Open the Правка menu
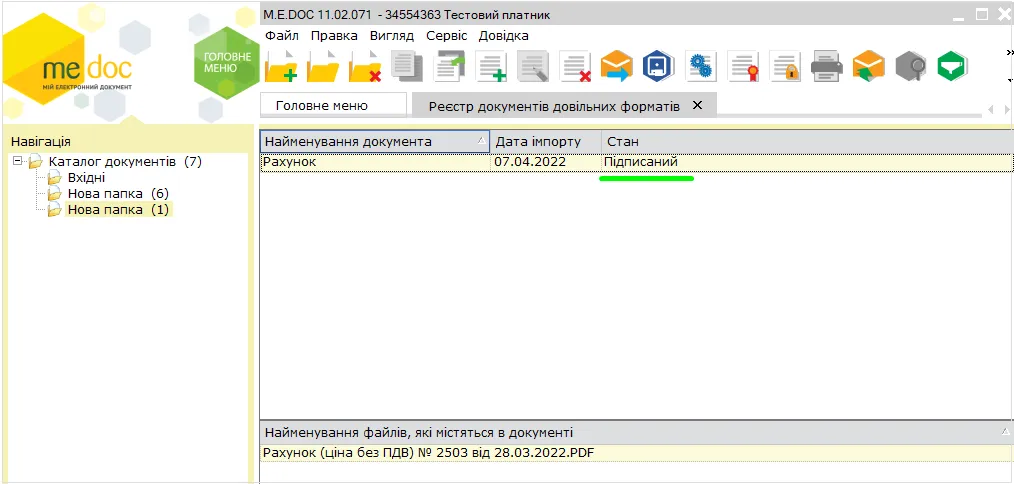The image size is (1014, 484). click(334, 36)
